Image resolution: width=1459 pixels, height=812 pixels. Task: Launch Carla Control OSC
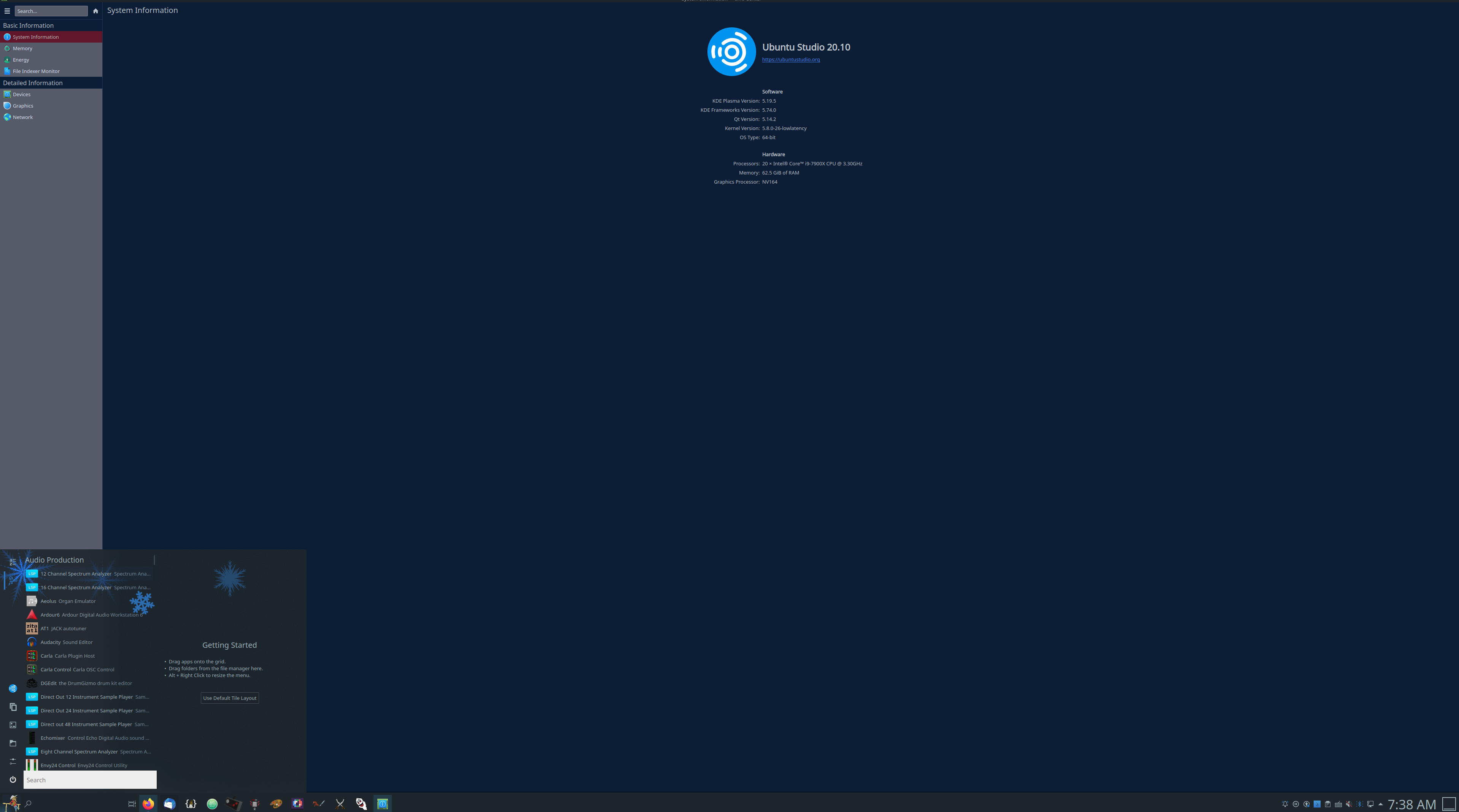click(x=89, y=669)
